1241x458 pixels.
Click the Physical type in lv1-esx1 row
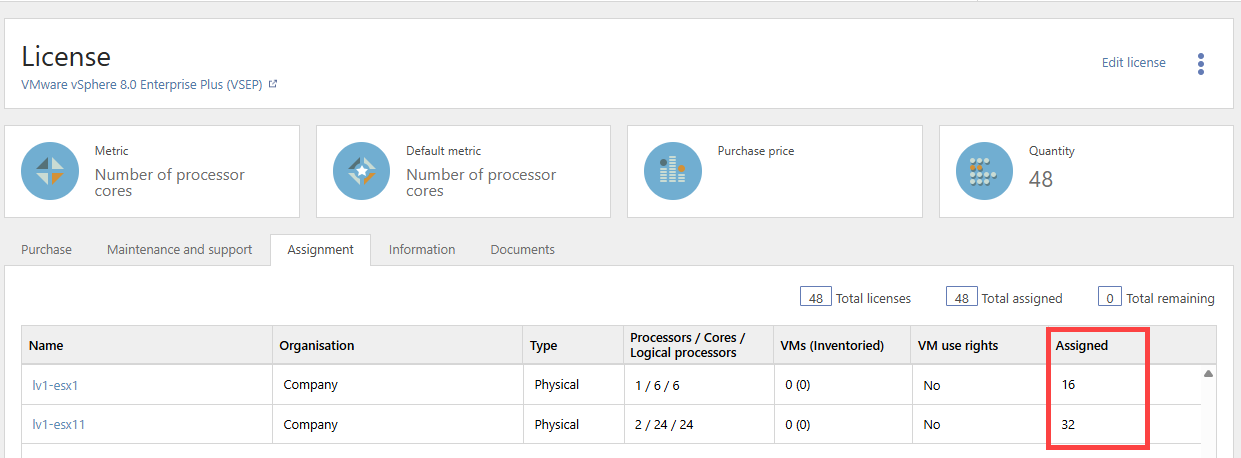(556, 385)
